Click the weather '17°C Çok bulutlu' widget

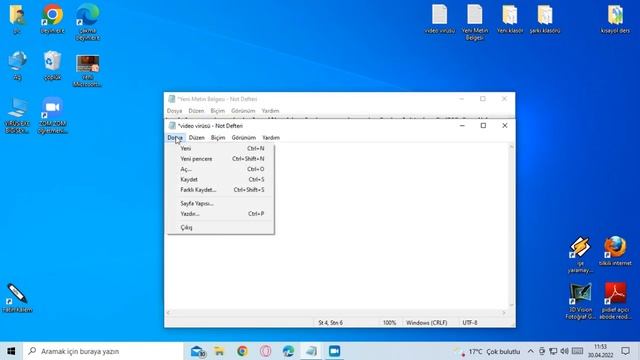[x=487, y=351]
